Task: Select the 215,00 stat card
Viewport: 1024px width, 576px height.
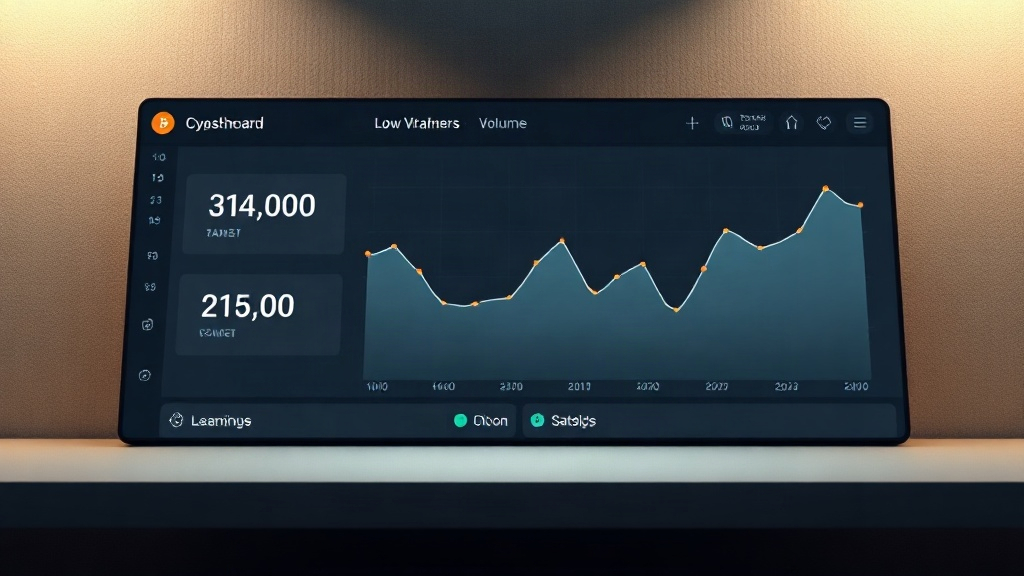Action: point(260,315)
